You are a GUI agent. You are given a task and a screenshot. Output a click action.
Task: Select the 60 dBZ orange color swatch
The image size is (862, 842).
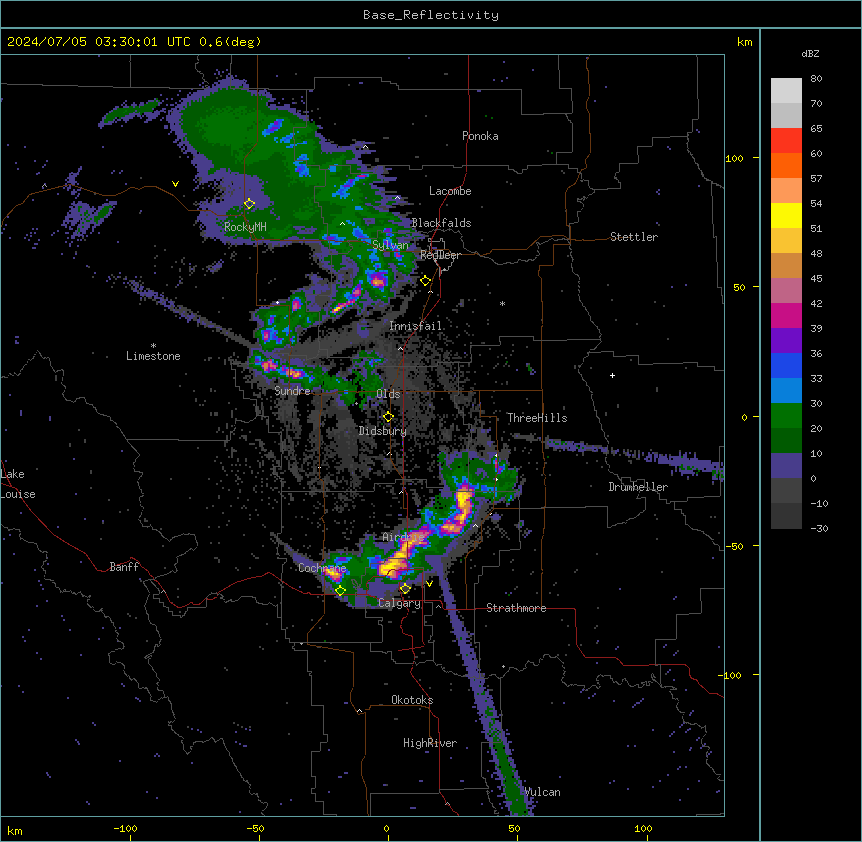(x=786, y=165)
